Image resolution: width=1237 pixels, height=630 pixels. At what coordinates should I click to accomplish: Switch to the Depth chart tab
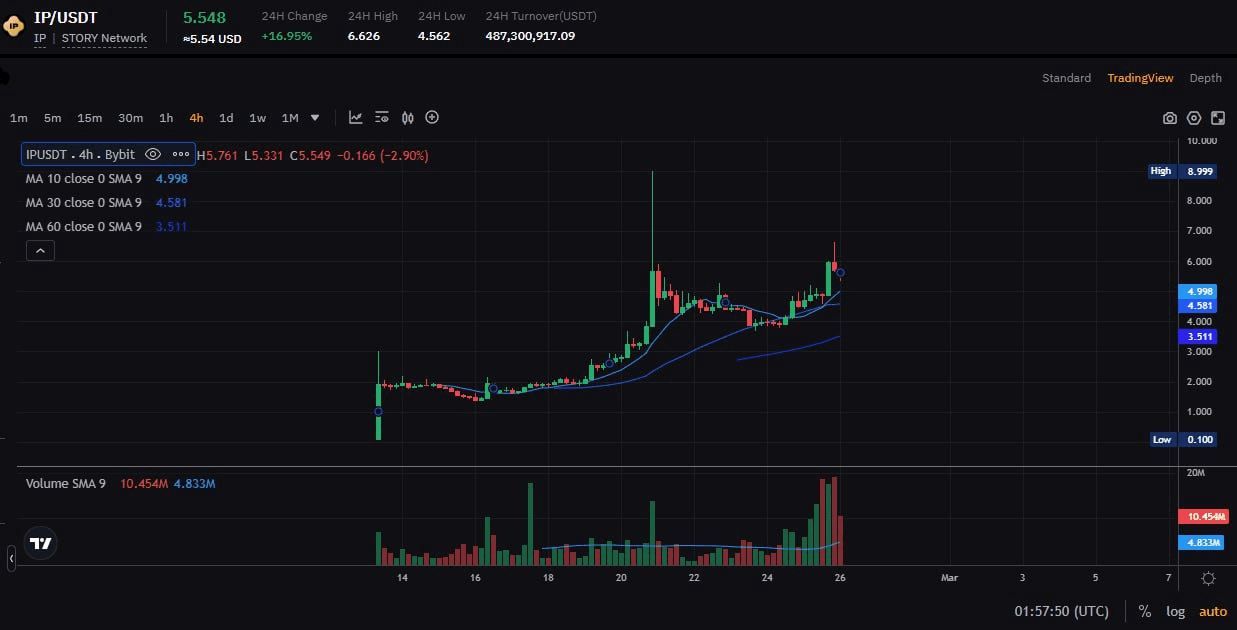click(x=1205, y=78)
